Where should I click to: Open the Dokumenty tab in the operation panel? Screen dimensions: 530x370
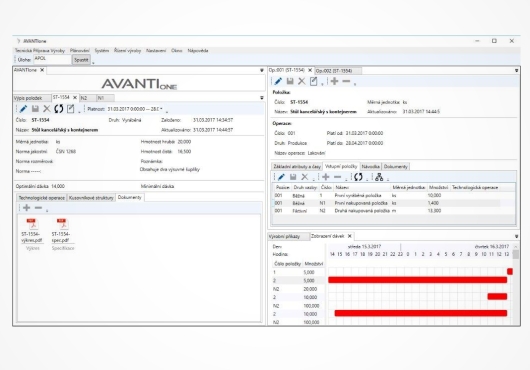tap(396, 167)
